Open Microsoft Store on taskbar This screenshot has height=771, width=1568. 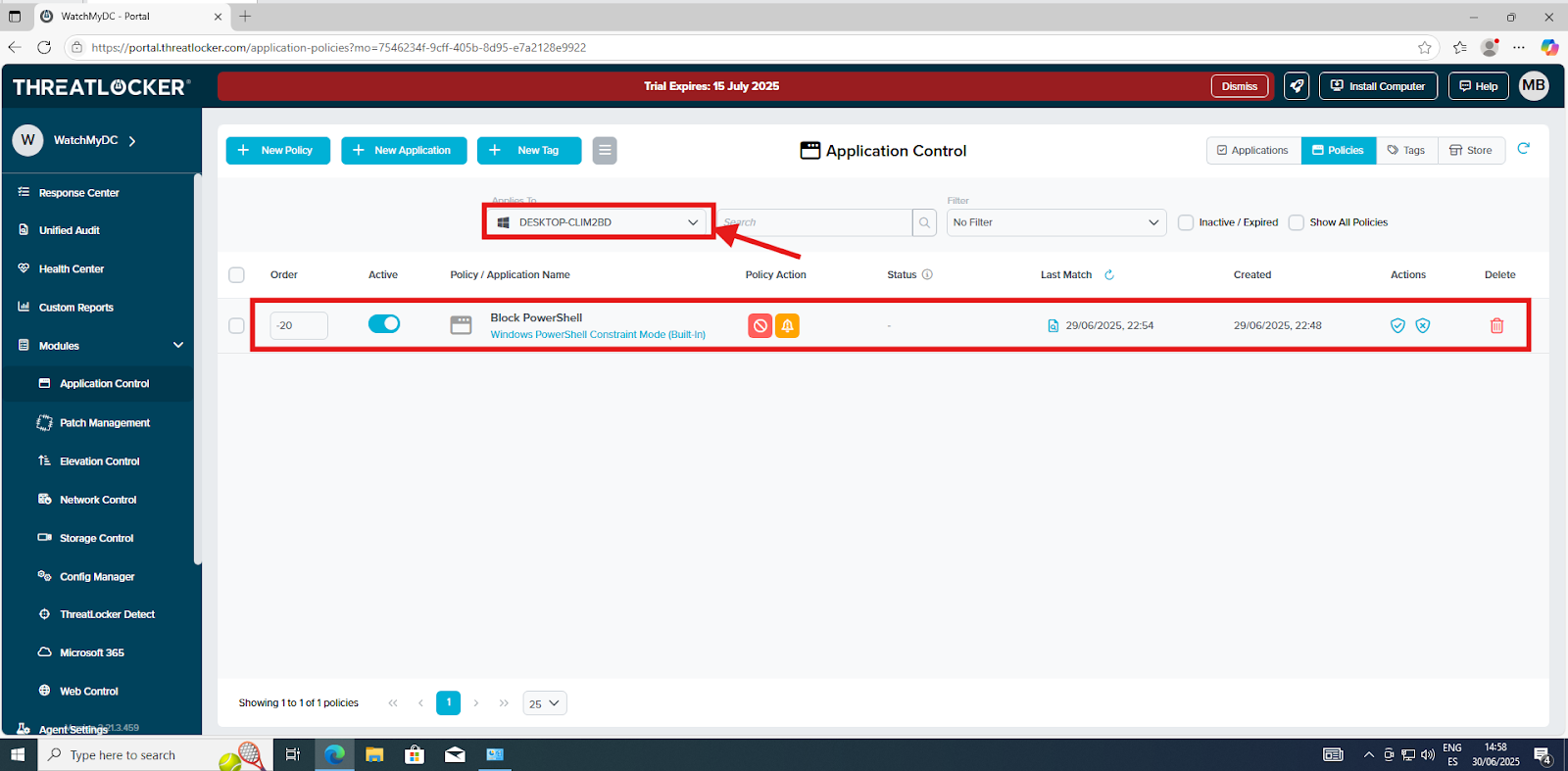(x=415, y=754)
